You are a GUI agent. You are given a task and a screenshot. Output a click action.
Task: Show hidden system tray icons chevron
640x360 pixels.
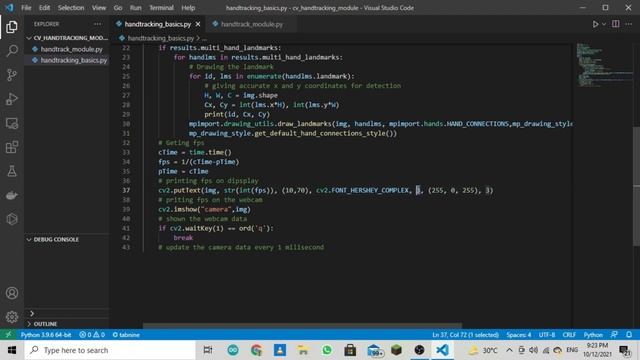click(x=509, y=350)
